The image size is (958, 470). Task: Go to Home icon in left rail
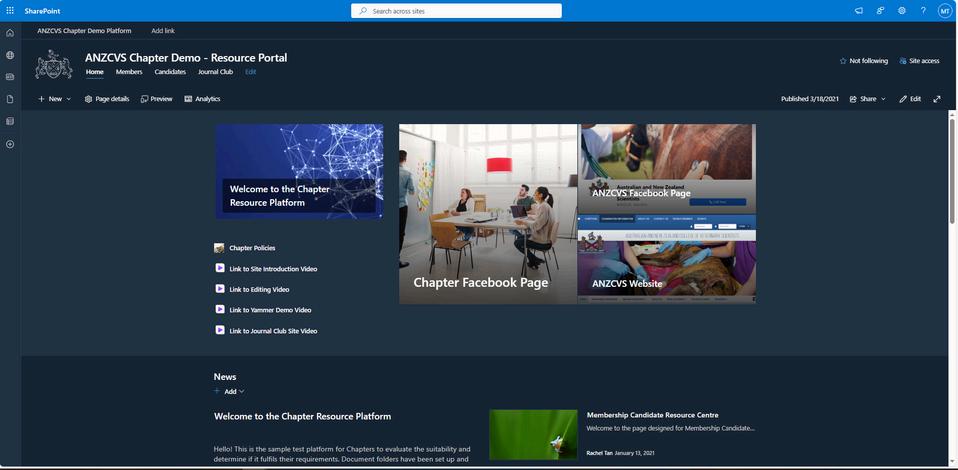[10, 32]
